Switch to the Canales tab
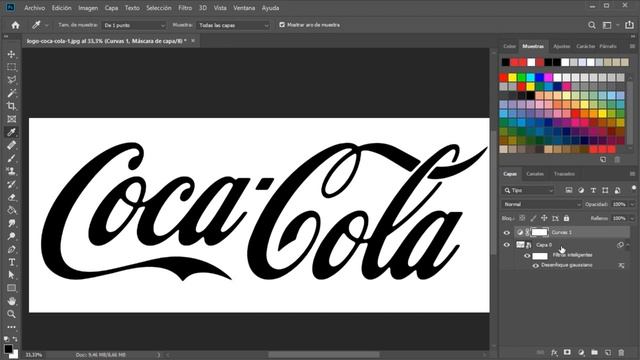 535,174
